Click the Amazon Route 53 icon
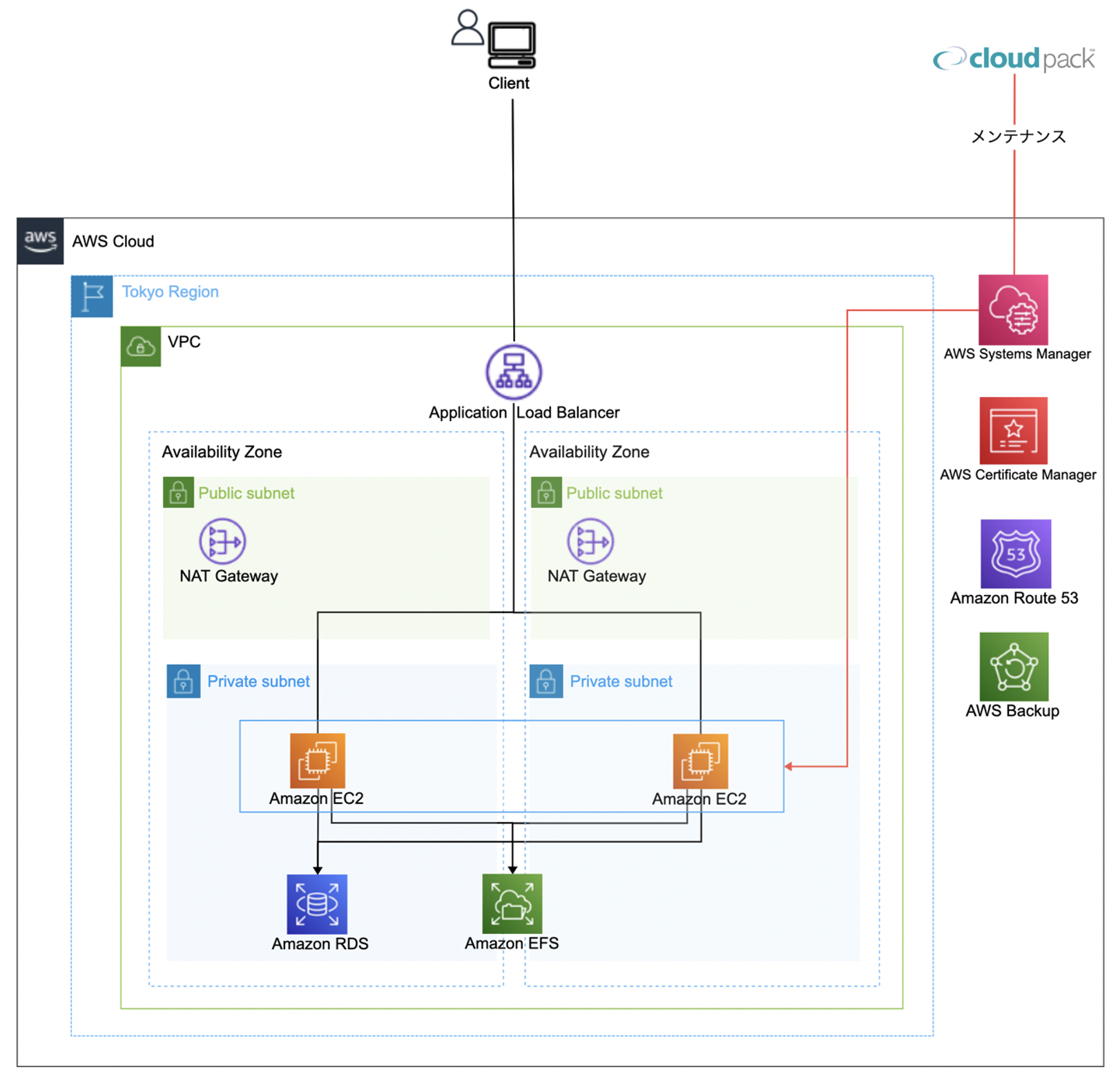This screenshot has height=1083, width=1120. pyautogui.click(x=1015, y=554)
